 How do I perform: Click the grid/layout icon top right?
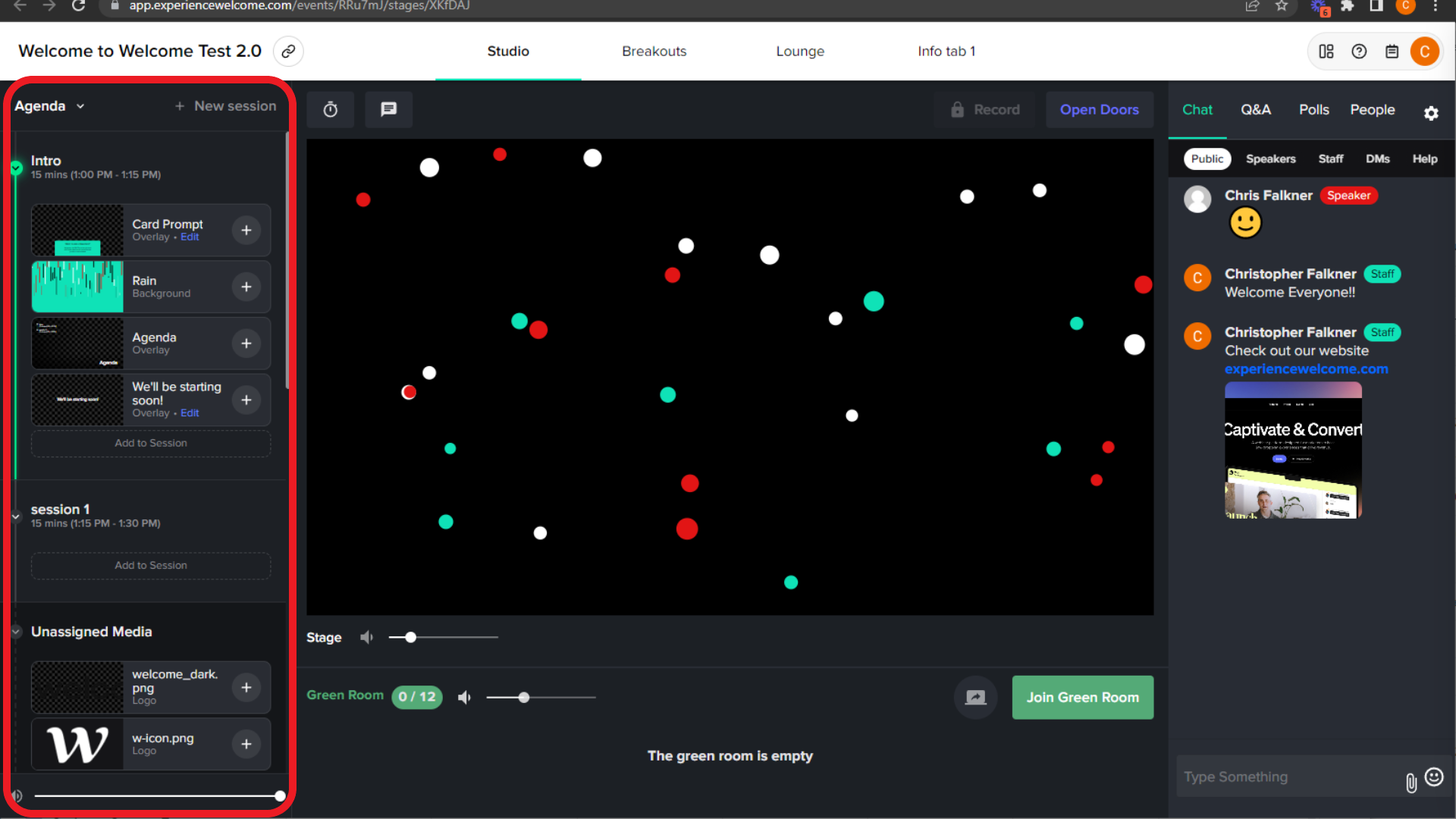[1326, 51]
